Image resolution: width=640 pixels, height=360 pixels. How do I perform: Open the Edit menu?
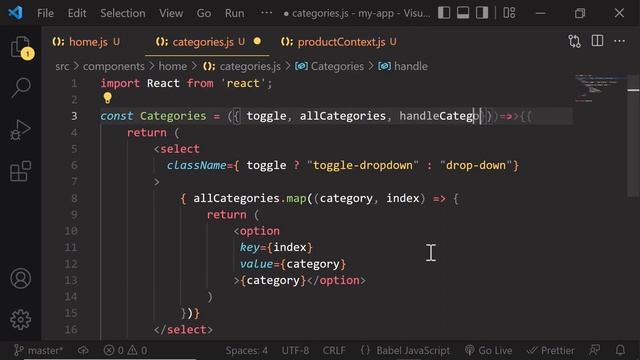point(77,13)
